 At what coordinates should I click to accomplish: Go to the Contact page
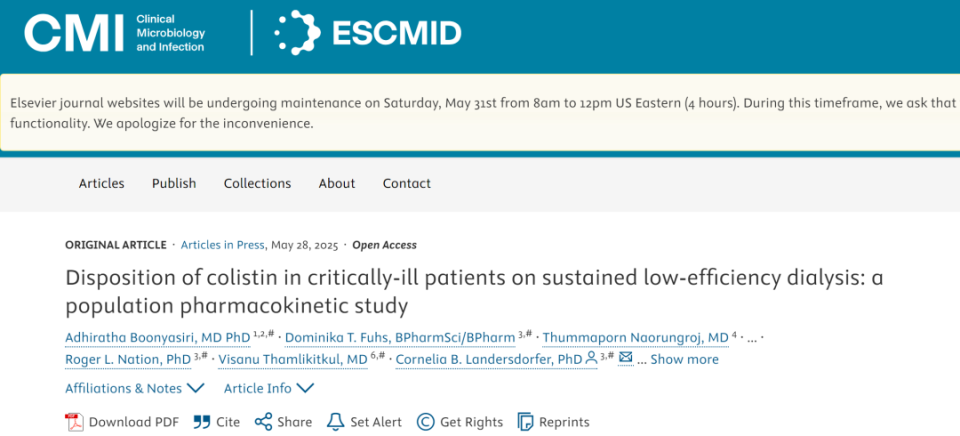point(407,183)
